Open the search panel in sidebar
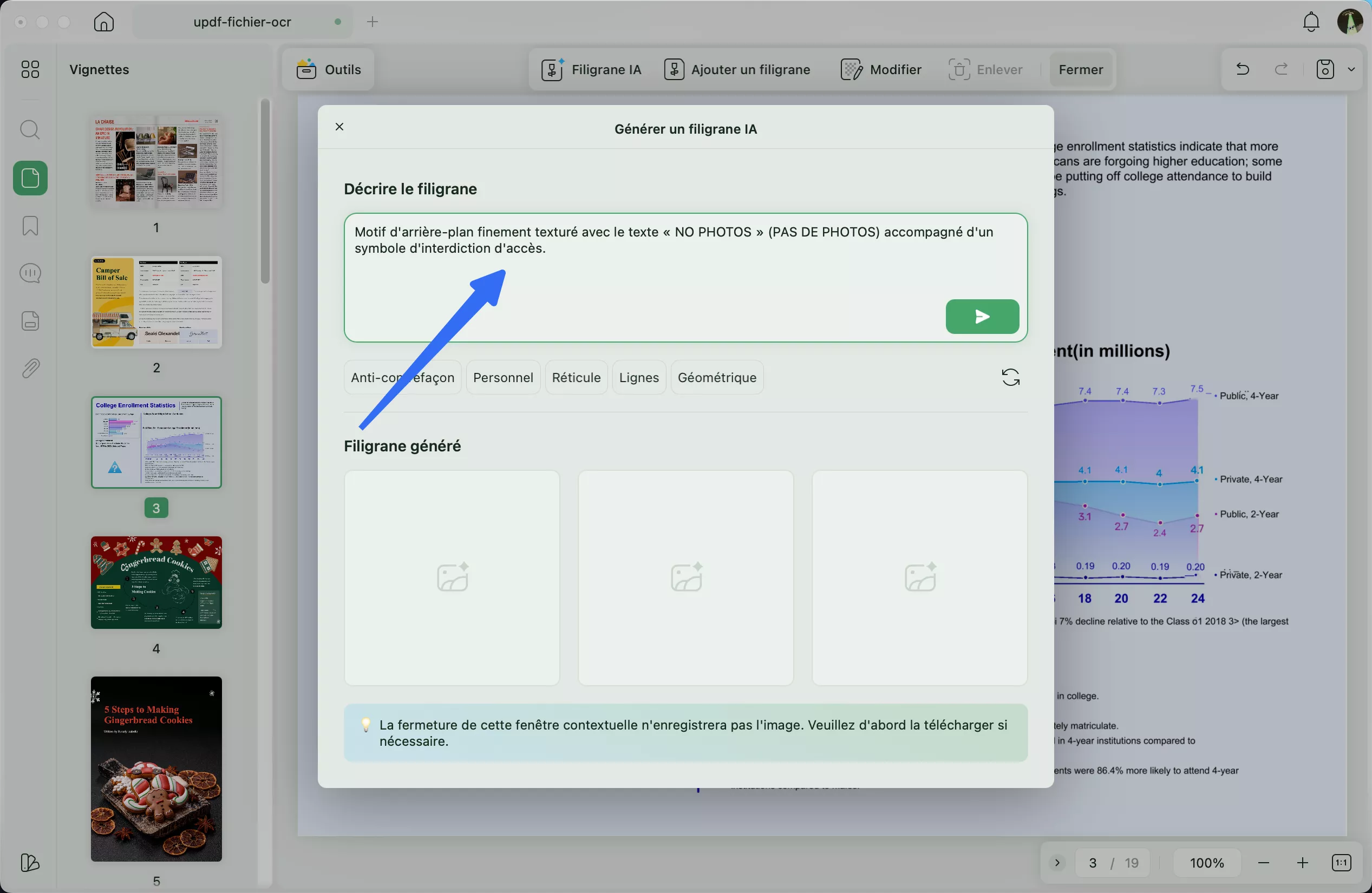Screen dimensions: 1372x893 [x=30, y=130]
